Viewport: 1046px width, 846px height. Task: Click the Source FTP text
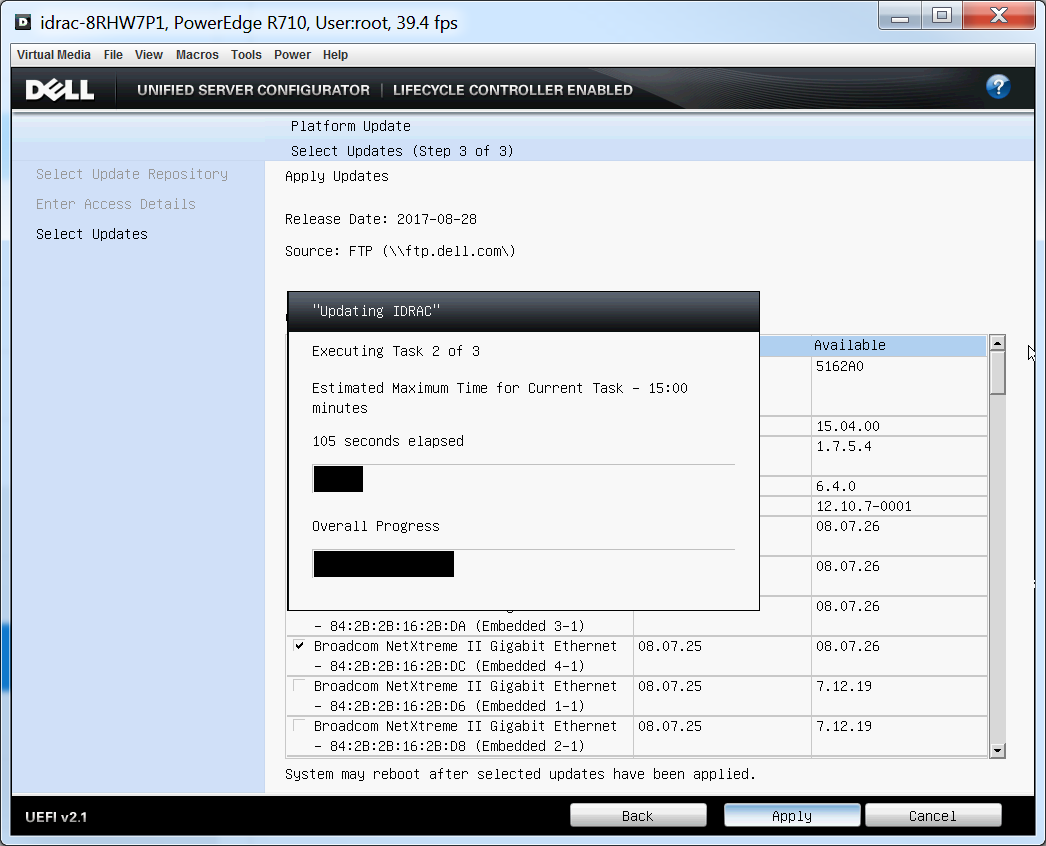coord(400,252)
